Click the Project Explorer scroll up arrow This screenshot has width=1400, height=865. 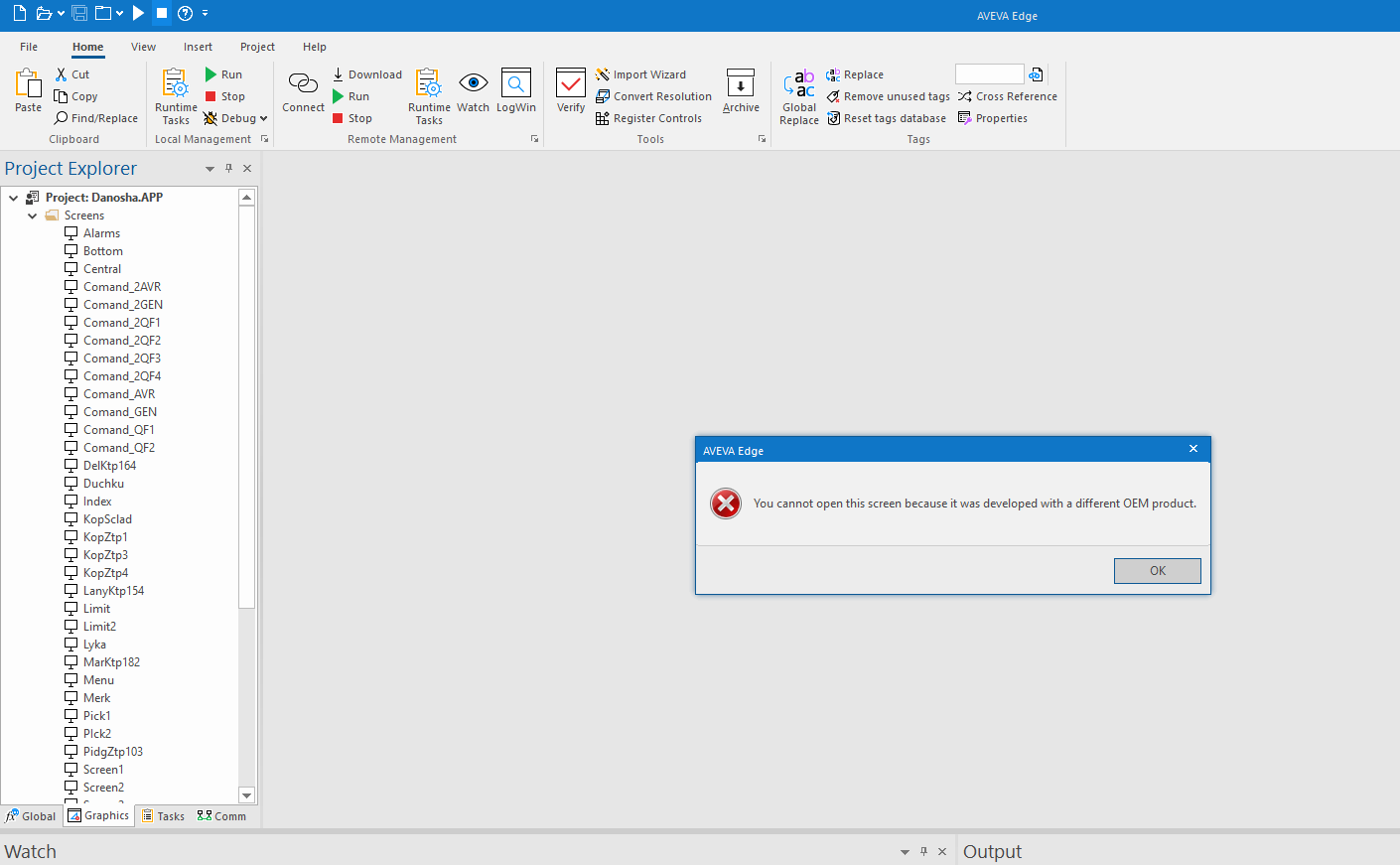point(247,198)
